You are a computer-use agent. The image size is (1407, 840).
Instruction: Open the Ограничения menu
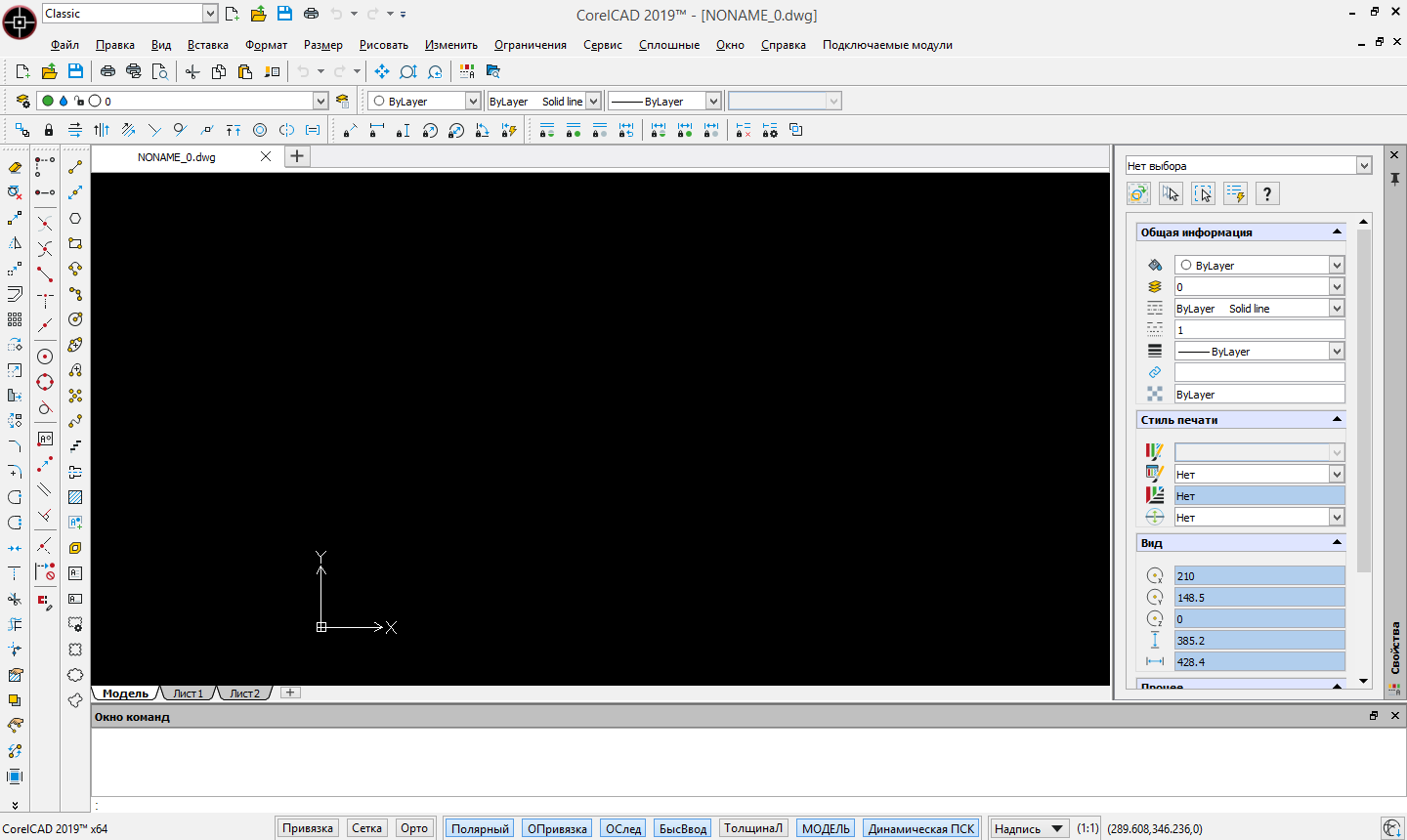[531, 45]
